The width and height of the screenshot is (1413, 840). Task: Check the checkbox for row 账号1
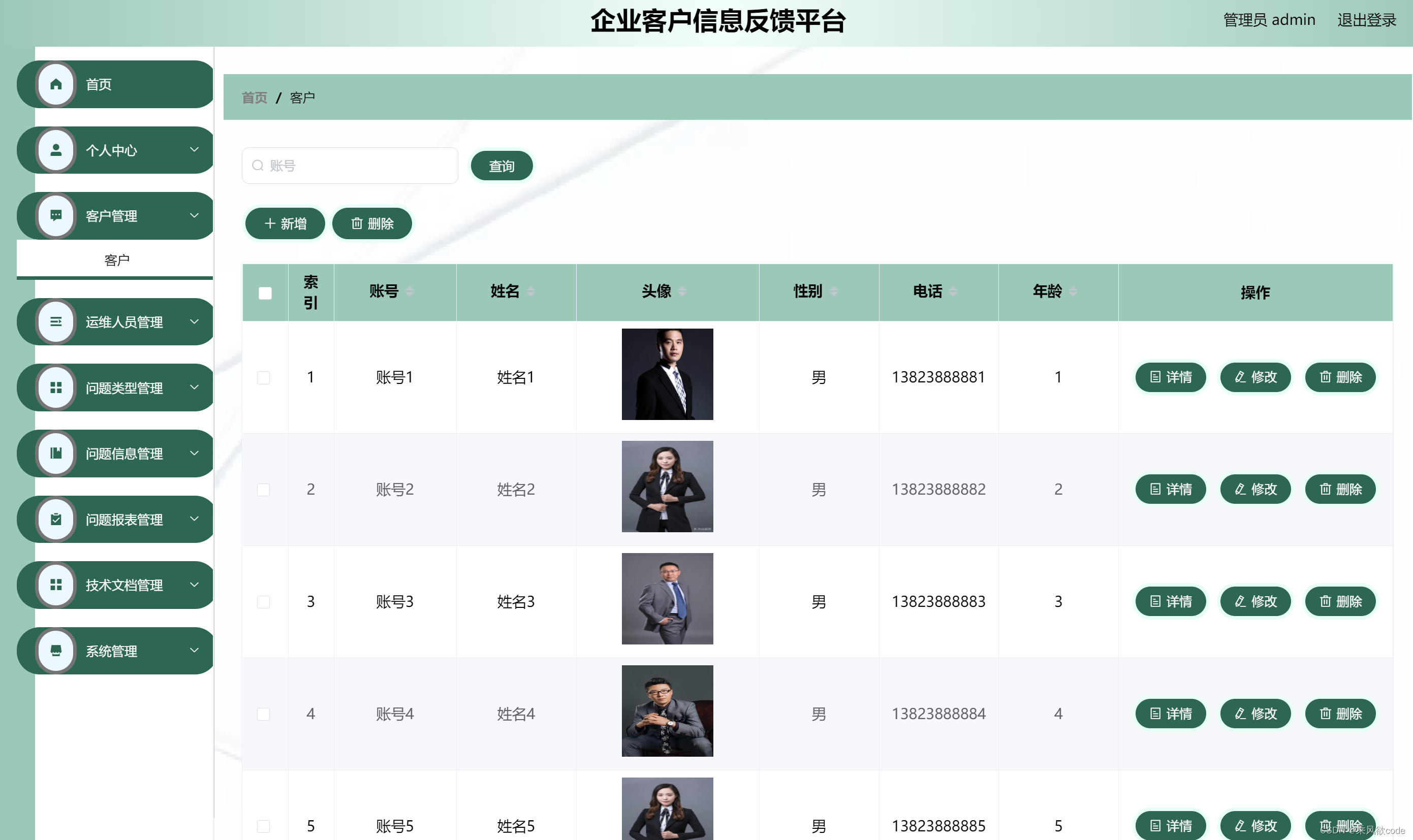click(x=263, y=377)
